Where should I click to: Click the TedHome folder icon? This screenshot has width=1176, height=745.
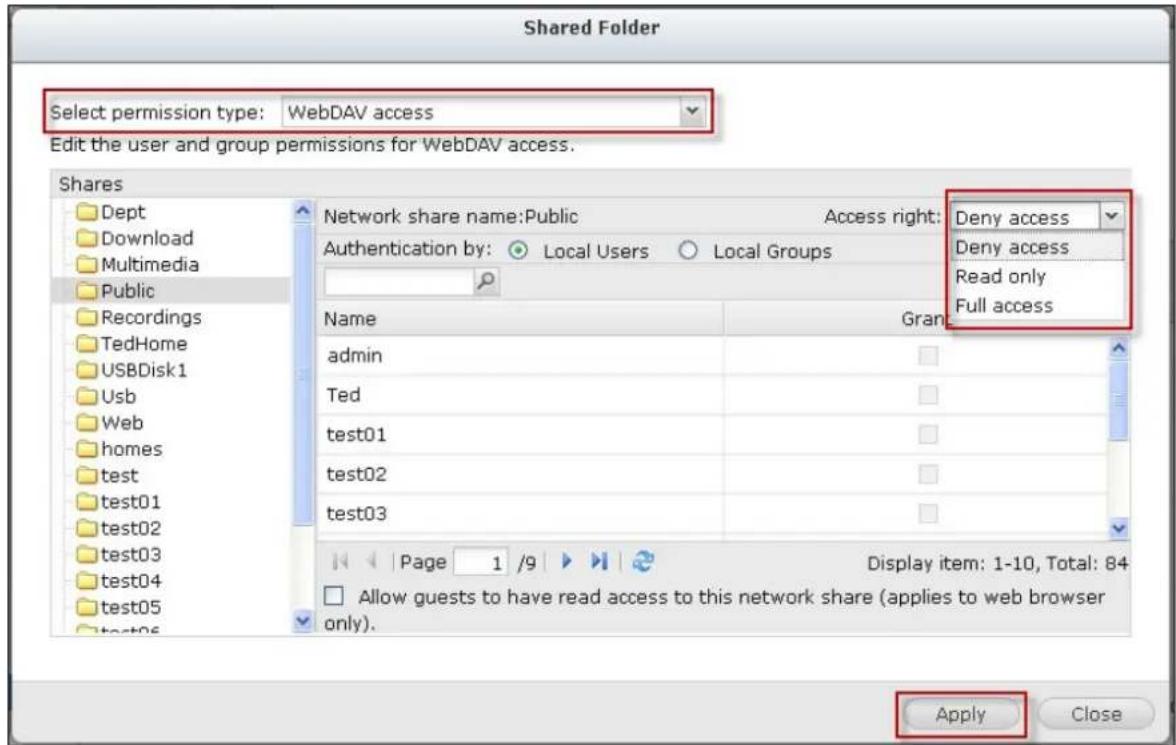point(88,344)
